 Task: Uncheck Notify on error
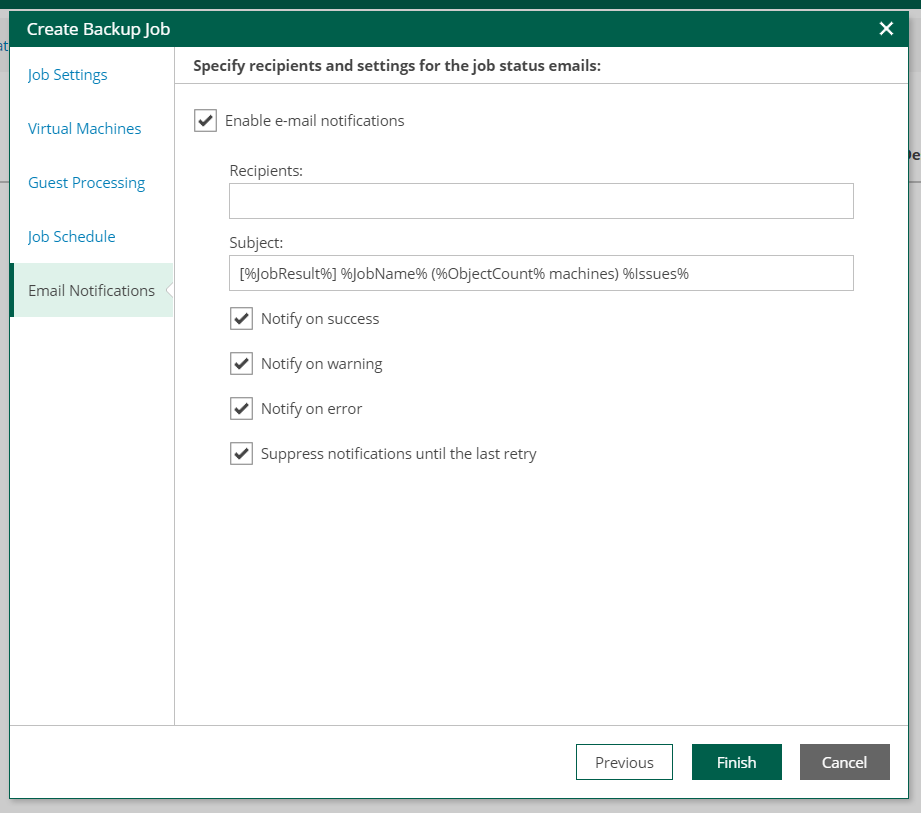241,408
